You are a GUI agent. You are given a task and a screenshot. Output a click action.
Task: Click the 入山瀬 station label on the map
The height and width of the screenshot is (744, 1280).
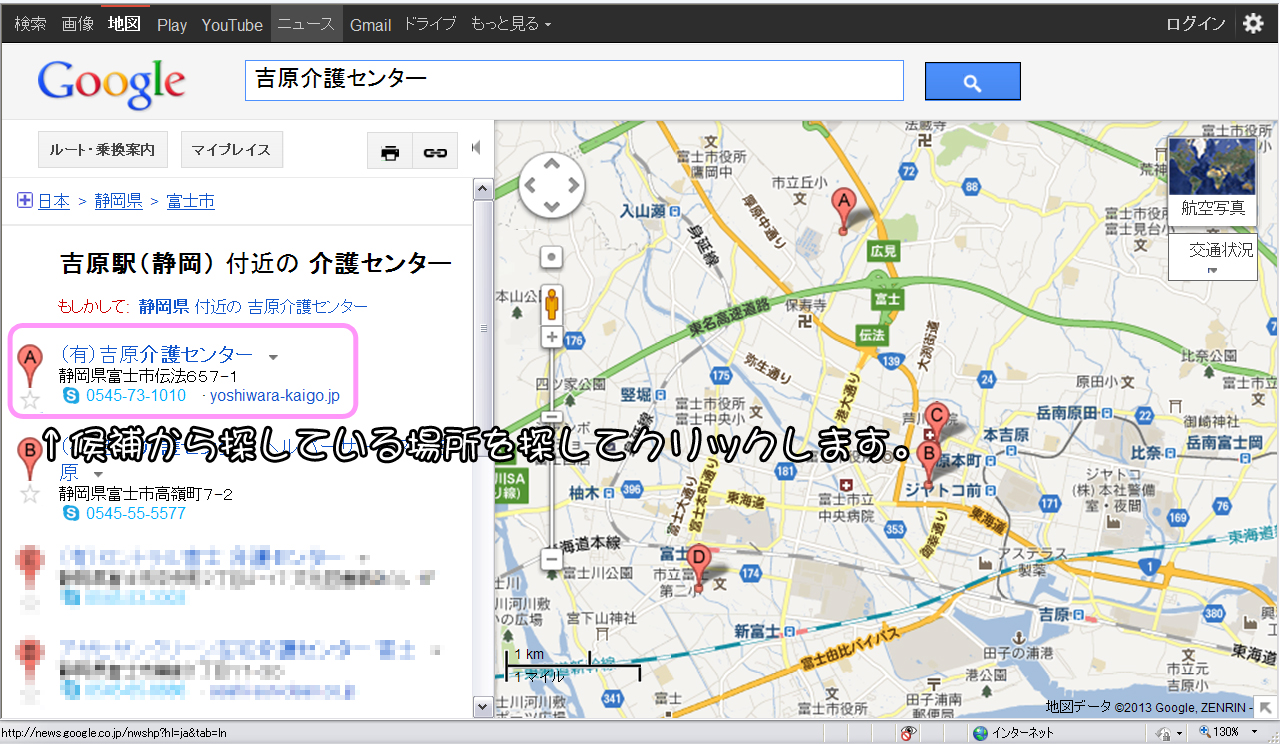click(x=642, y=211)
